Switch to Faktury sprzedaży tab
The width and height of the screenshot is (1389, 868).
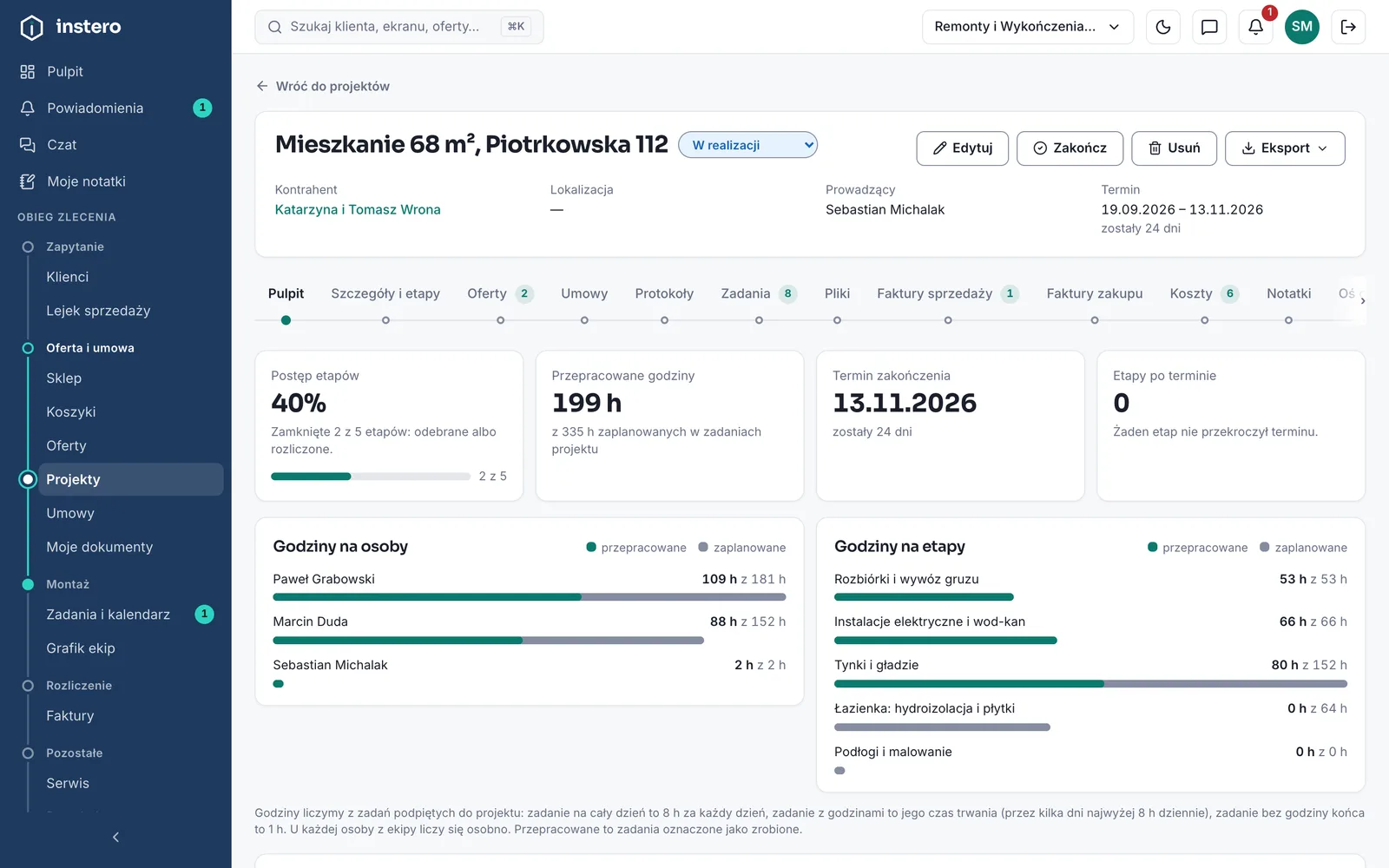coord(948,293)
